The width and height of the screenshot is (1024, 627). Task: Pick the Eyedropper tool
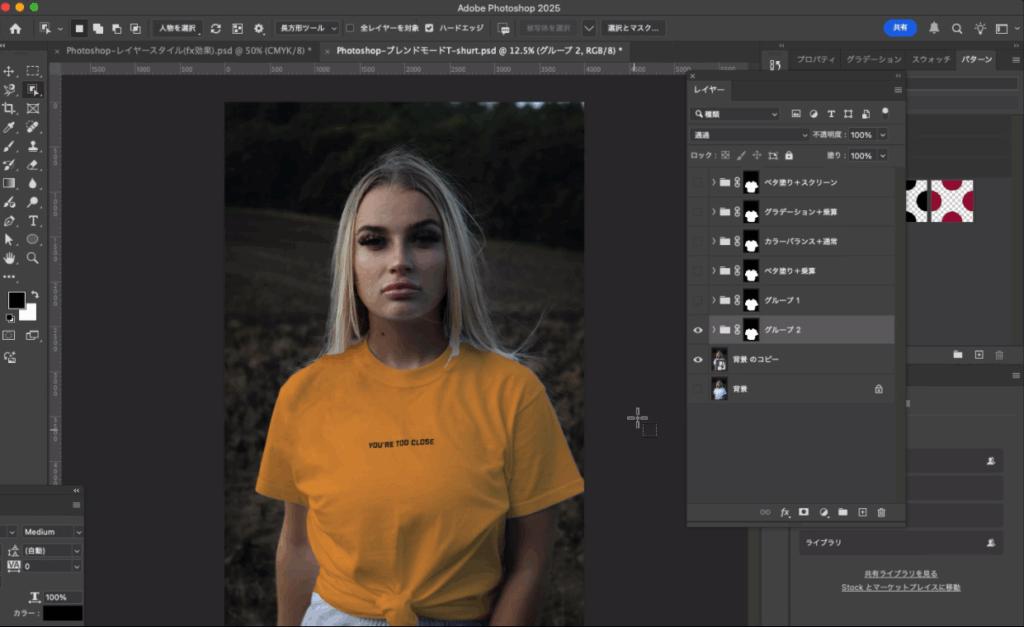point(9,127)
